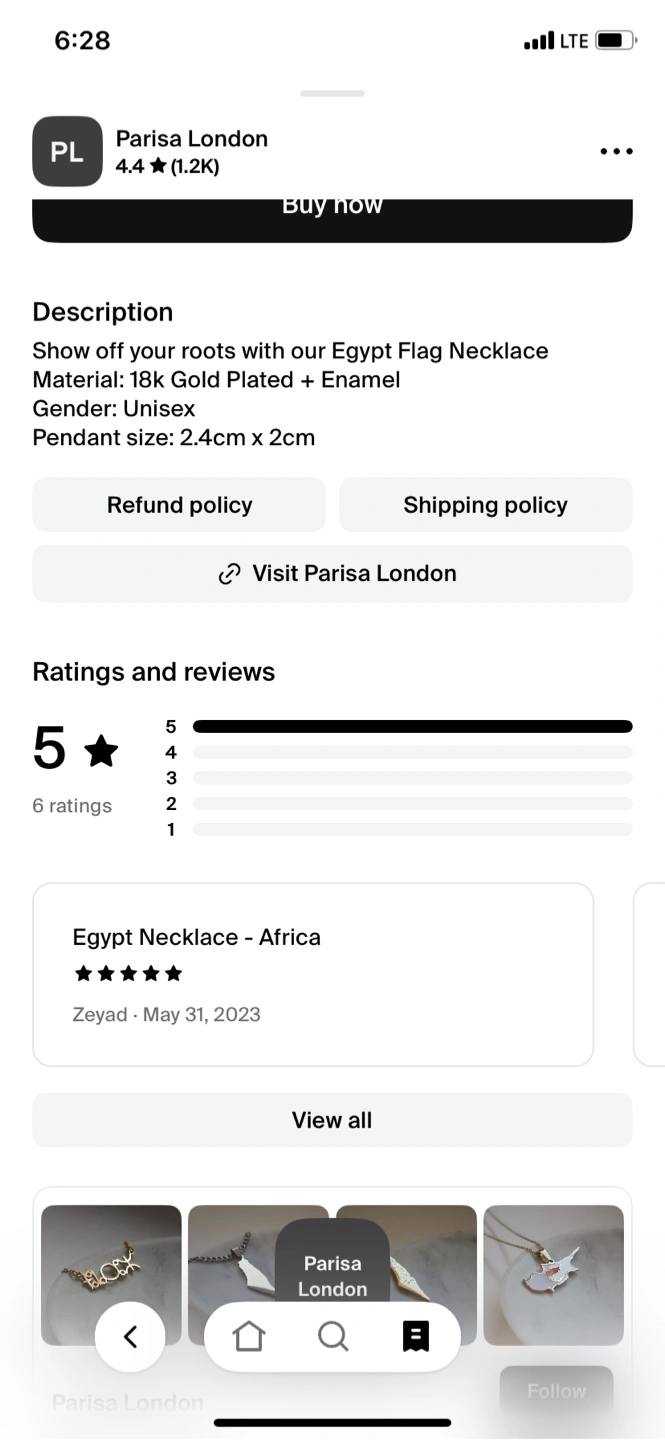Image resolution: width=665 pixels, height=1440 pixels.
Task: Open the orders receipt icon
Action: click(x=416, y=1336)
